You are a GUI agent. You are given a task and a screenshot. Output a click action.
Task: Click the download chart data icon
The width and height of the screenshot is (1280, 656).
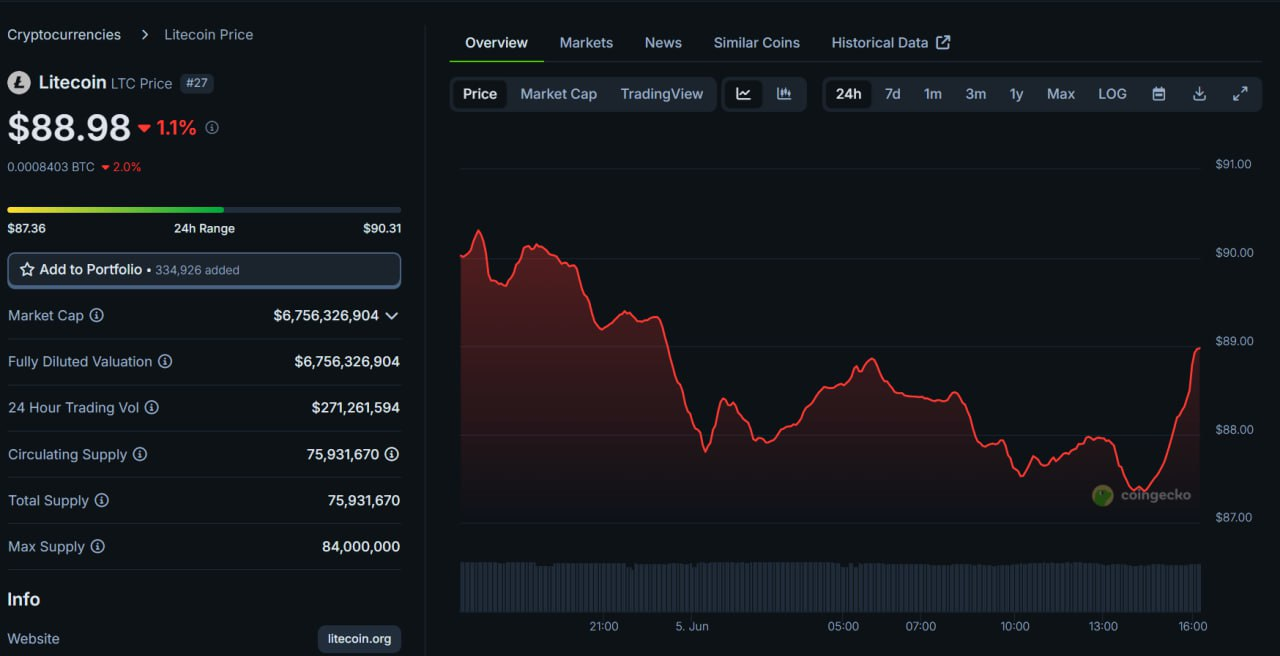(x=1199, y=94)
